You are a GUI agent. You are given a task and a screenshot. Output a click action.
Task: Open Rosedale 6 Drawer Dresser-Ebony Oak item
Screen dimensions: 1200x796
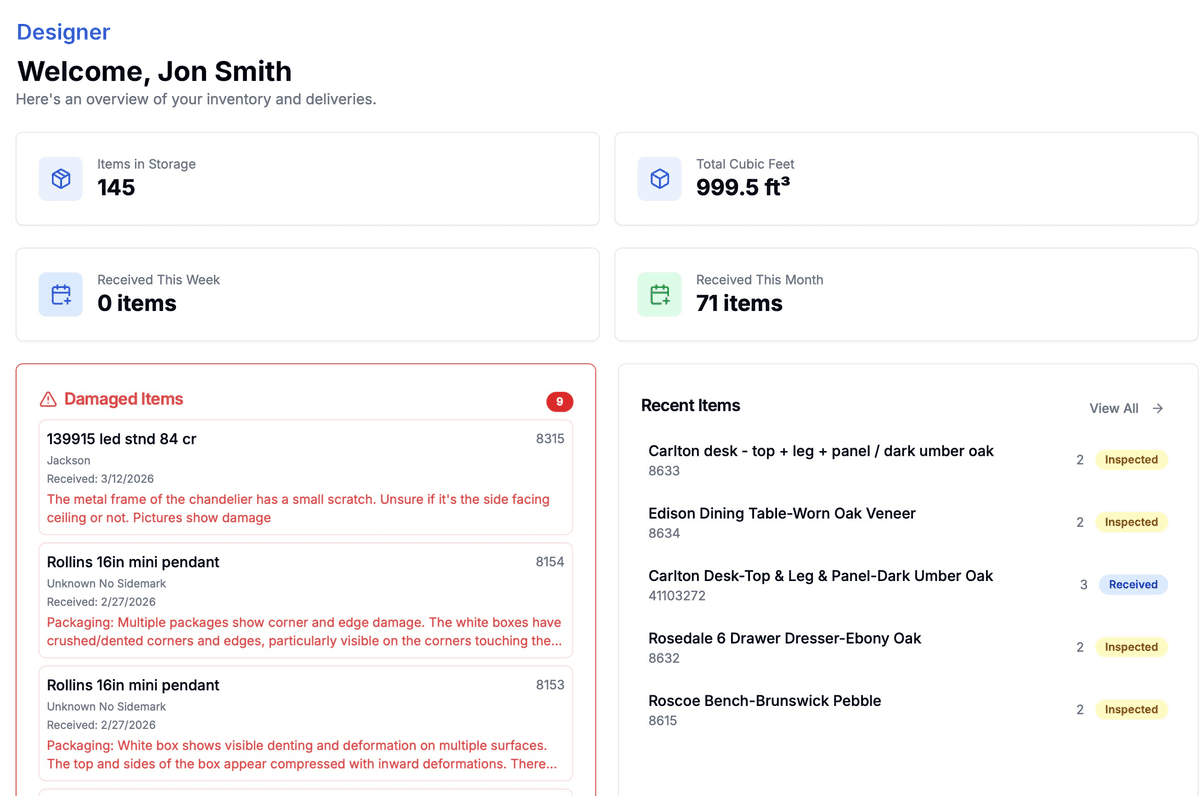pyautogui.click(x=908, y=647)
